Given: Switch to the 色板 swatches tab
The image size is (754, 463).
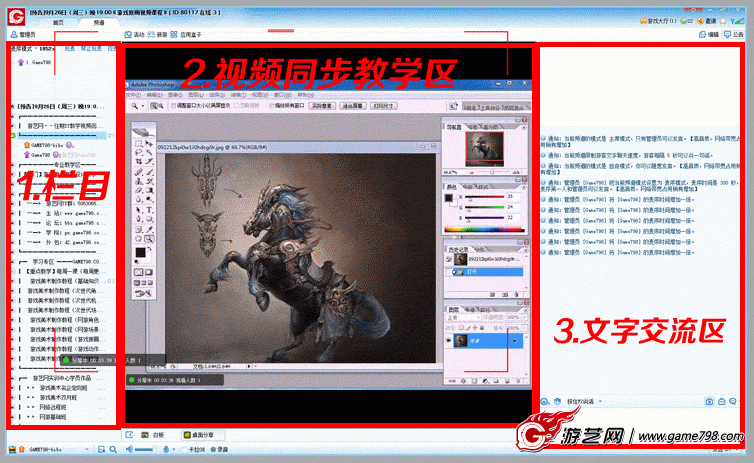Looking at the screenshot, I should pos(467,186).
